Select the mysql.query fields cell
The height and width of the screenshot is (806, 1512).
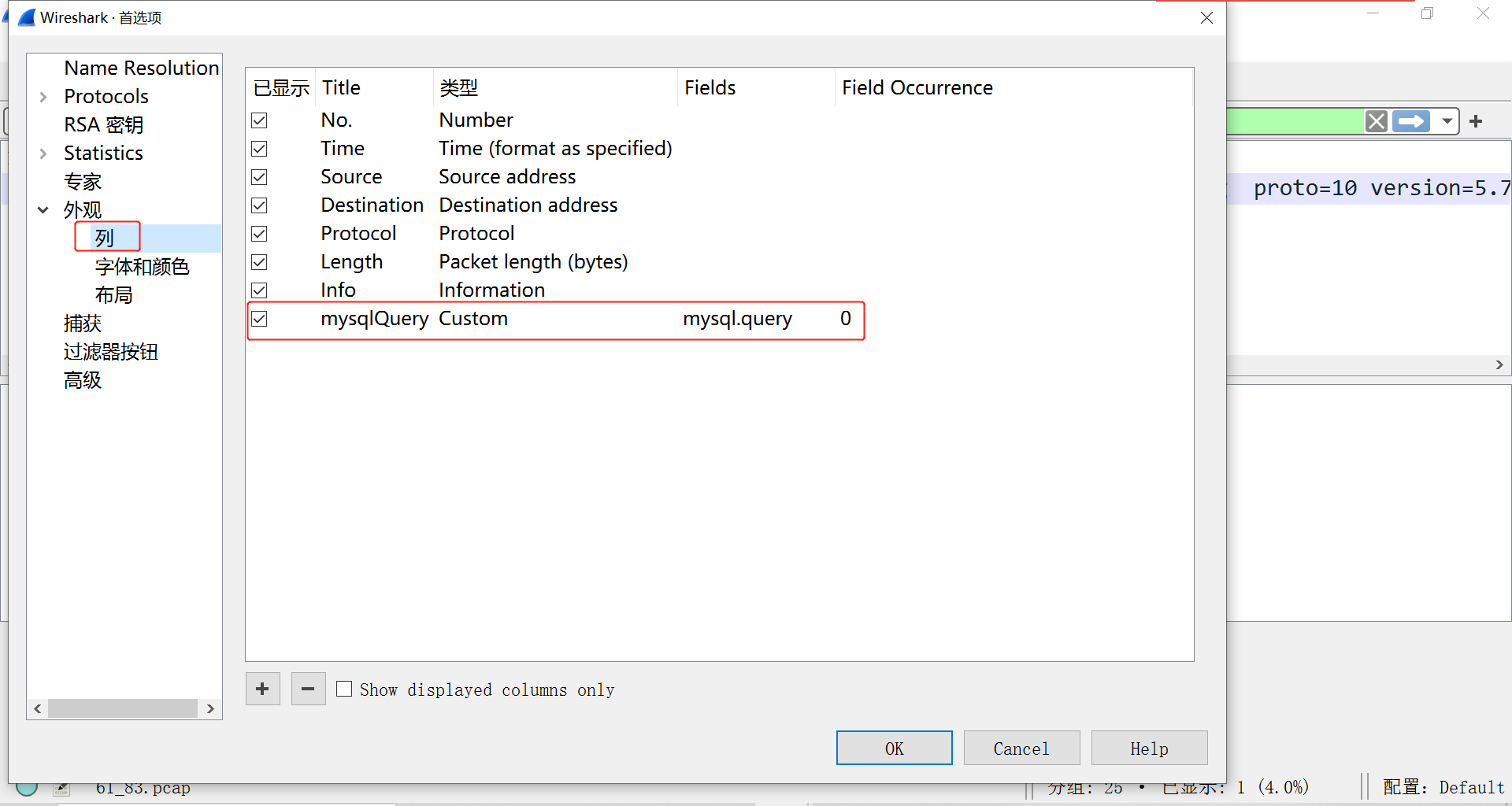[x=737, y=319]
